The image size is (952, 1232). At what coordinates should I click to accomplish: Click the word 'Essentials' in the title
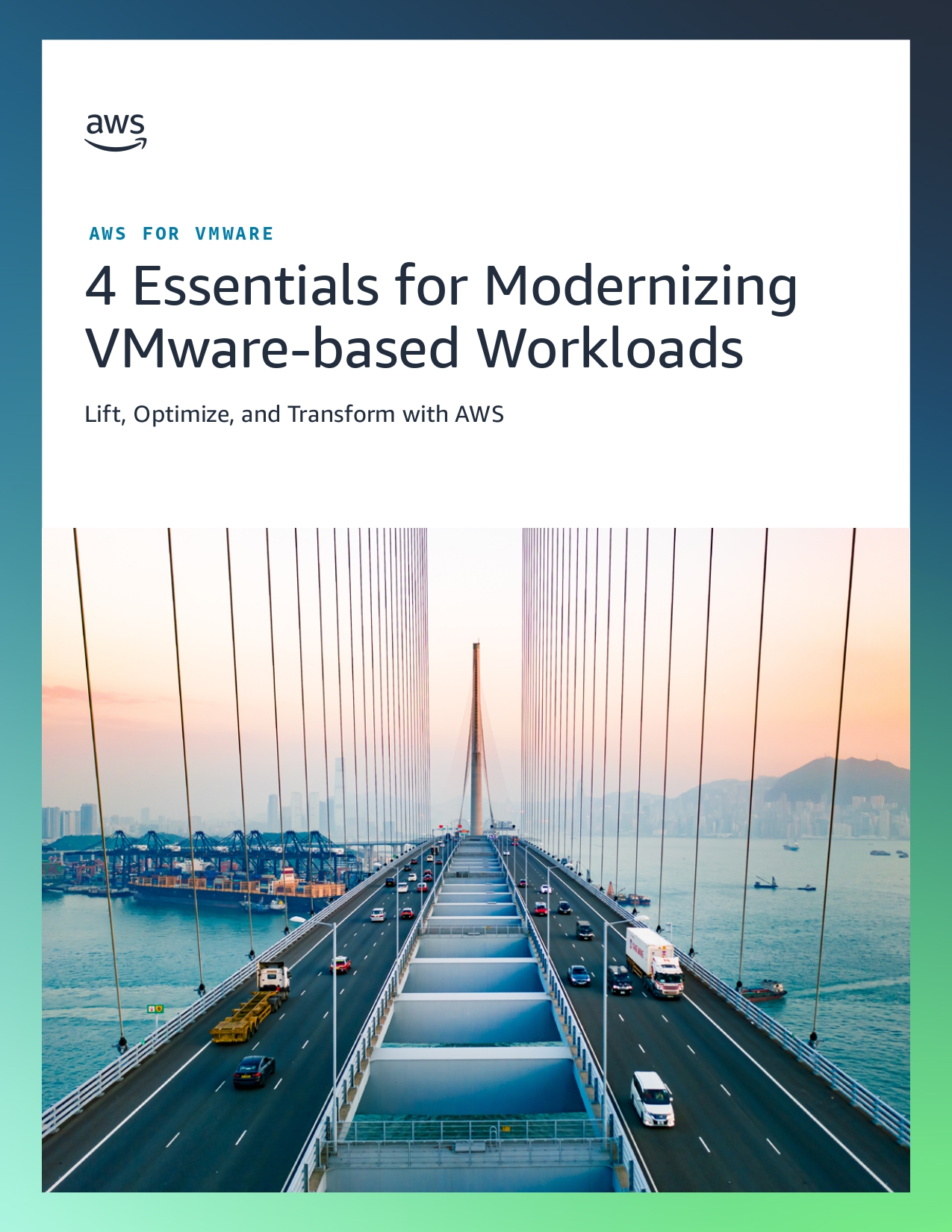pyautogui.click(x=255, y=286)
